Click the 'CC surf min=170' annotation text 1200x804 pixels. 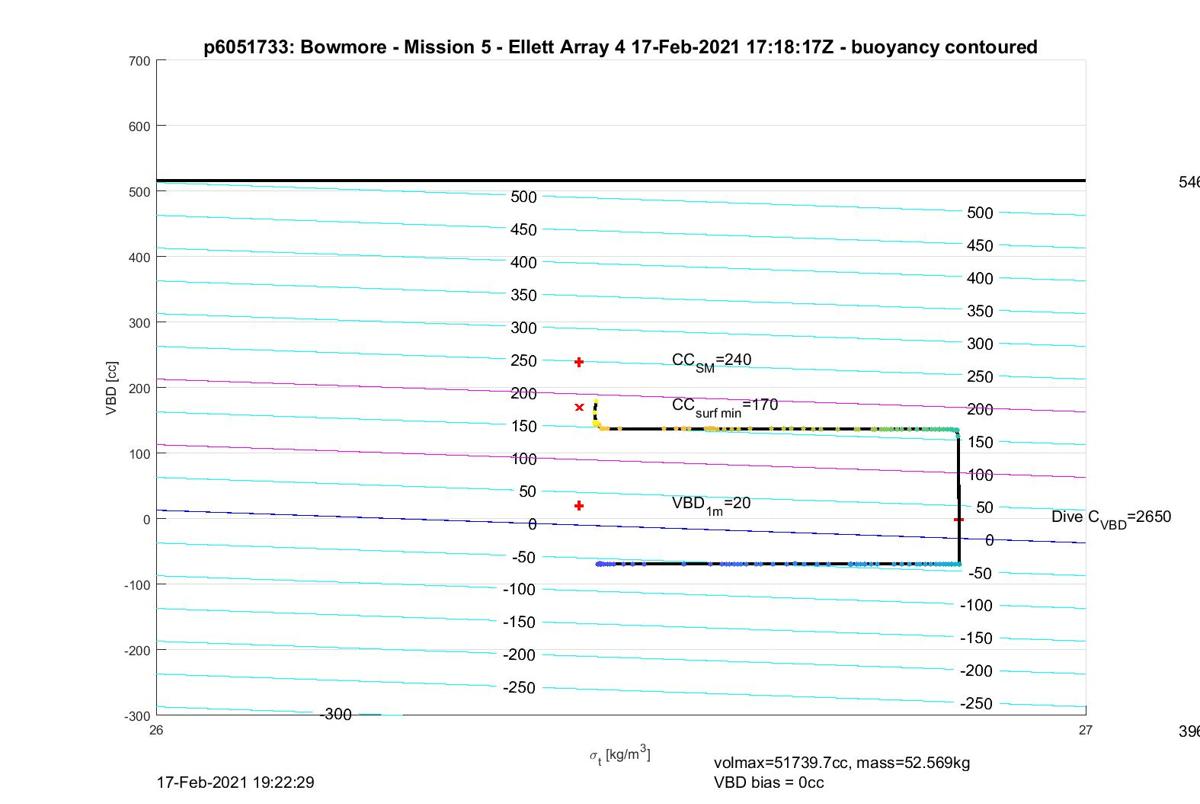pyautogui.click(x=725, y=406)
